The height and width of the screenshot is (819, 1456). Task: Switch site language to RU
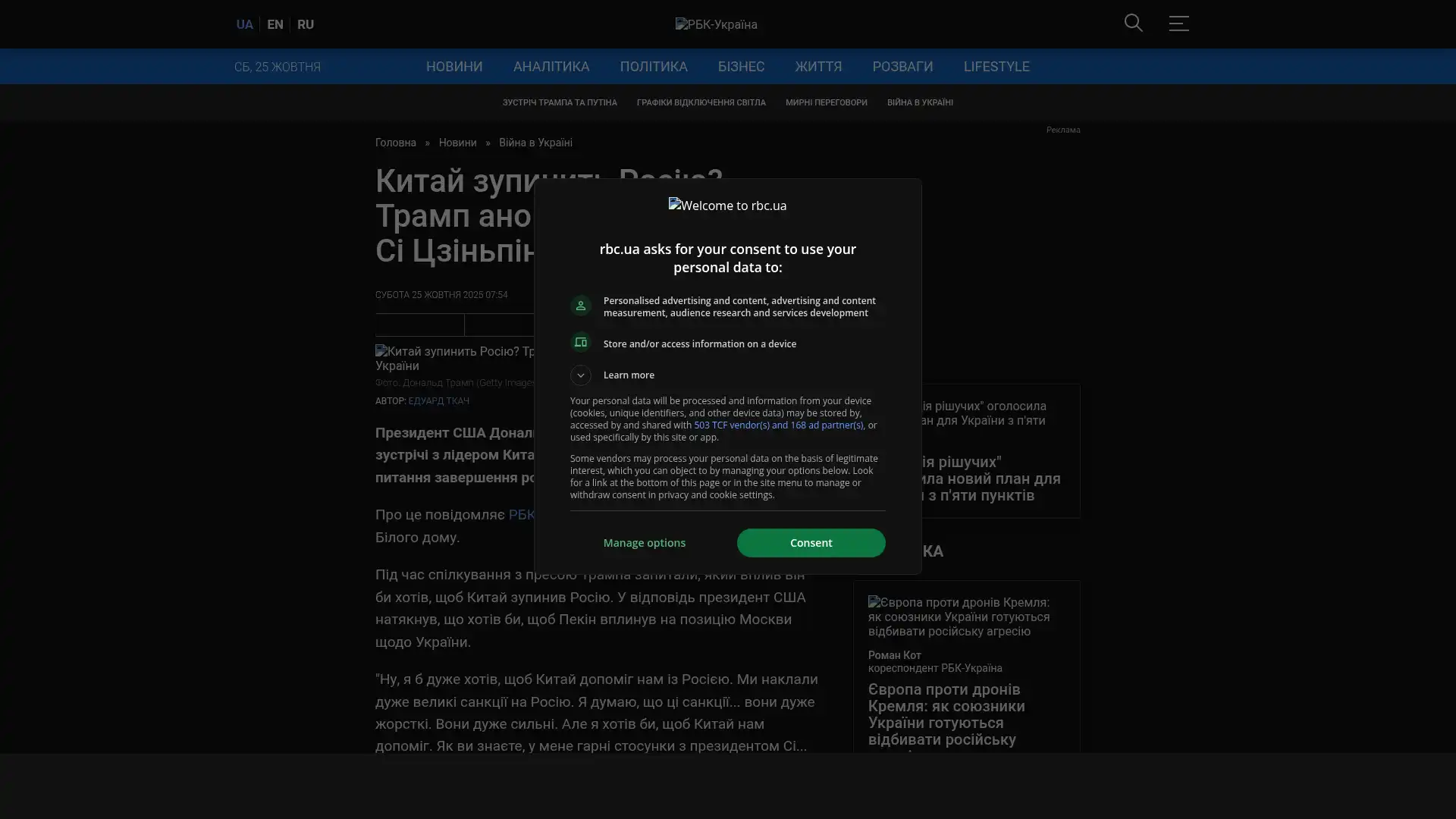click(x=305, y=24)
